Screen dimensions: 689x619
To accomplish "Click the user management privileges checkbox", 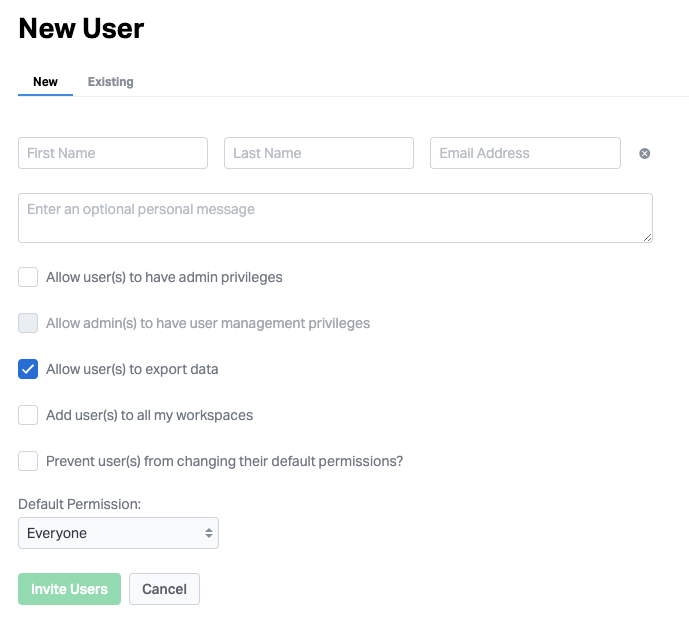I will point(28,323).
